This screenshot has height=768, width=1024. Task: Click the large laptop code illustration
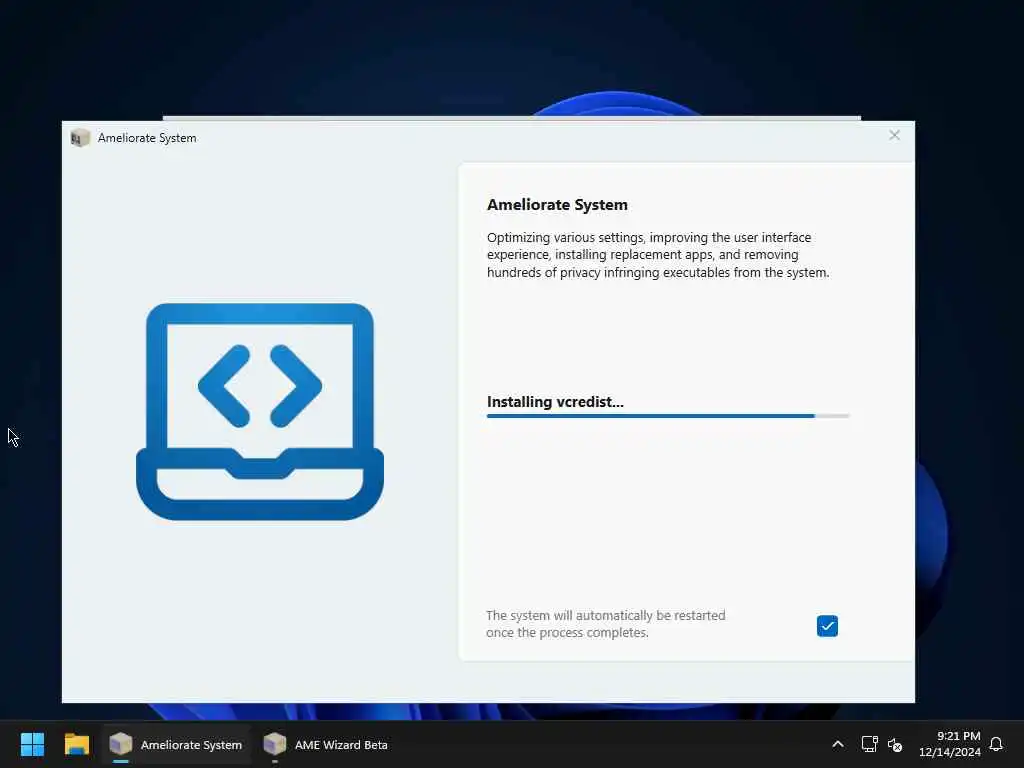tap(260, 411)
